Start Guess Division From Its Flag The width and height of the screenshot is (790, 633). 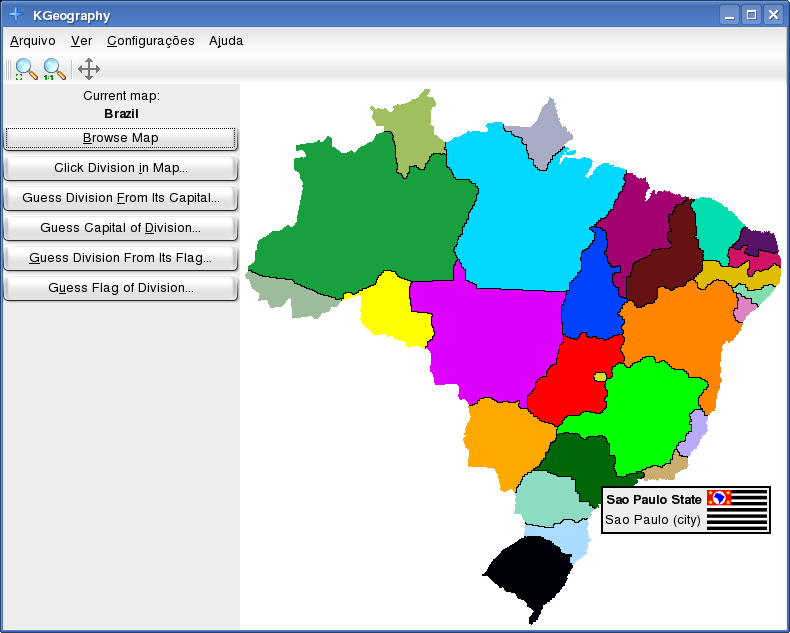[120, 258]
